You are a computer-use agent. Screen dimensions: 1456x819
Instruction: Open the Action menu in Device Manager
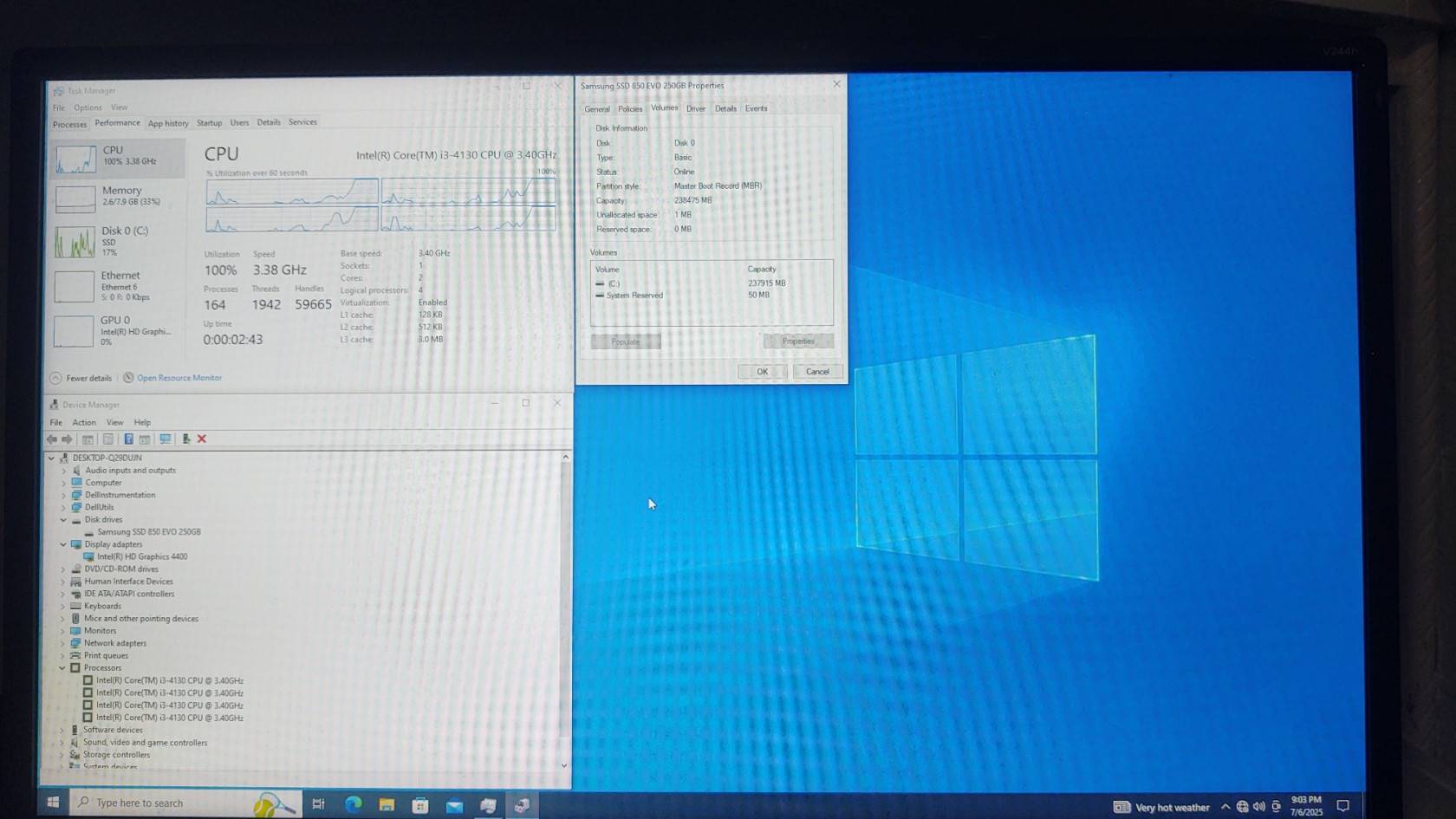[84, 423]
